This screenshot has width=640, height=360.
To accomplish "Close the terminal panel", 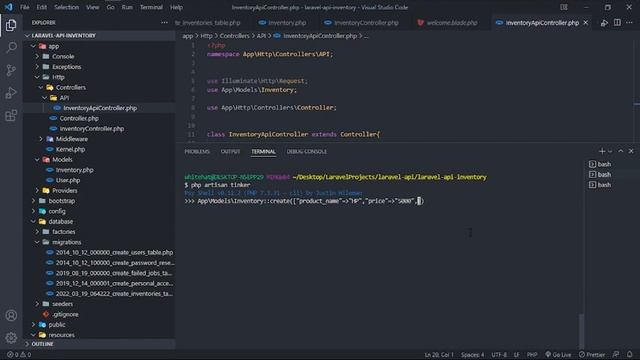I will click(x=631, y=151).
